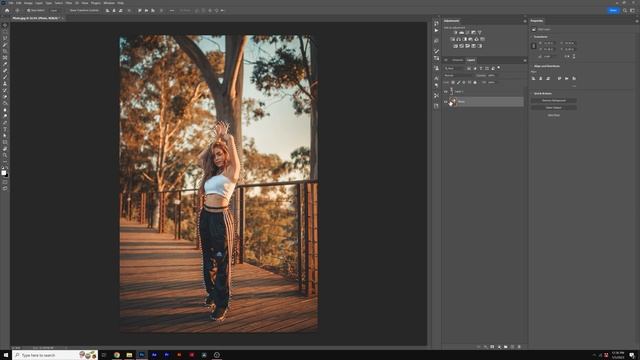
Task: Add layer mask from Layers panel footer
Action: click(492, 347)
